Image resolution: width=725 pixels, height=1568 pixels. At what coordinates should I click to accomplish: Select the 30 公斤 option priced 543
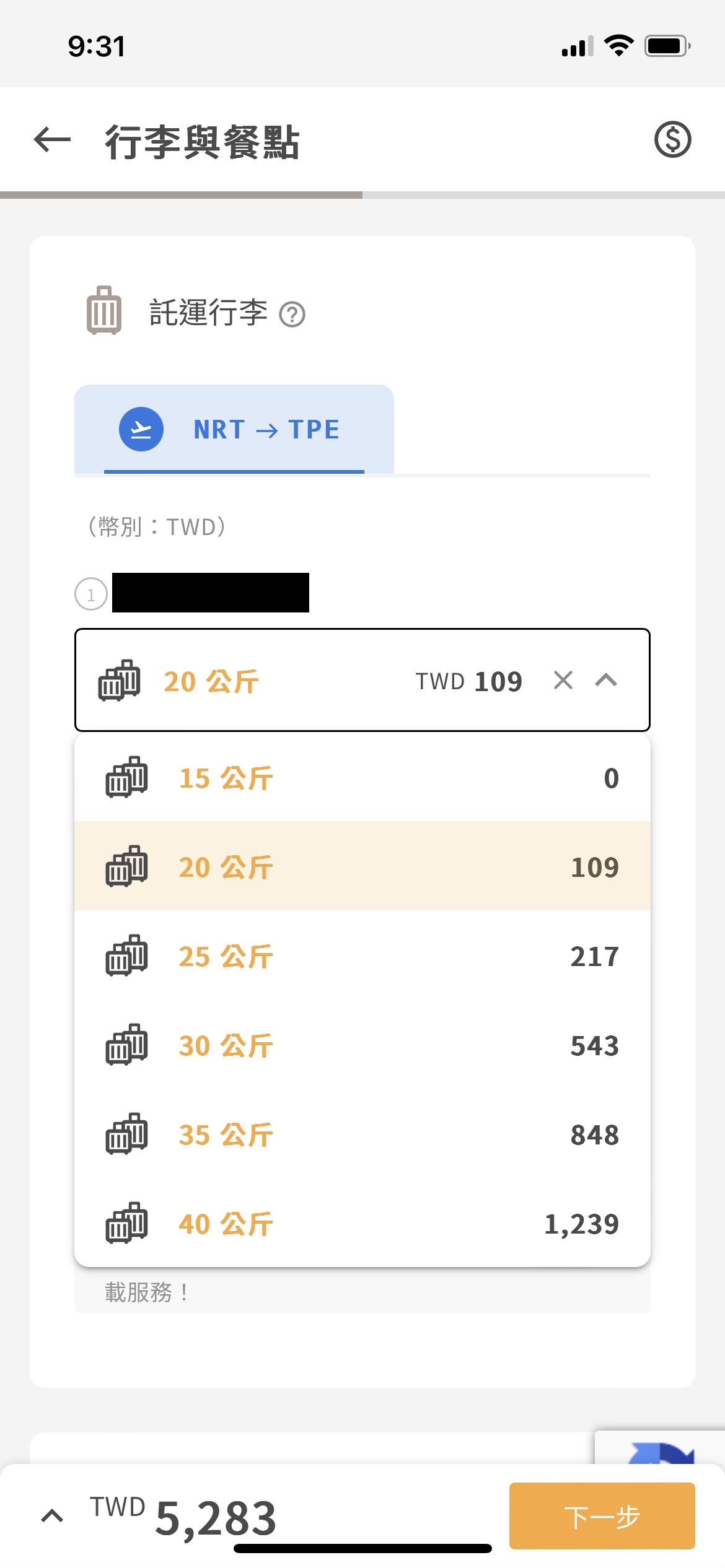click(362, 1045)
